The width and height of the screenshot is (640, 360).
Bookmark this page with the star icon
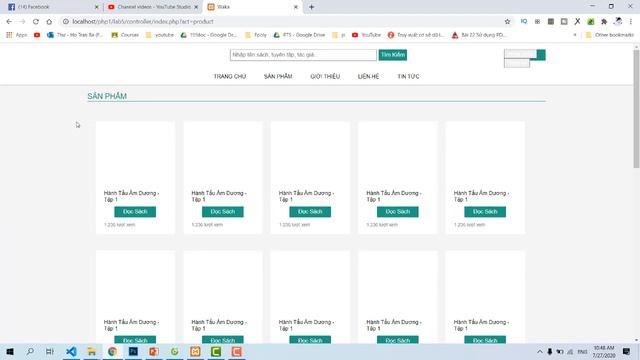pyautogui.click(x=507, y=22)
